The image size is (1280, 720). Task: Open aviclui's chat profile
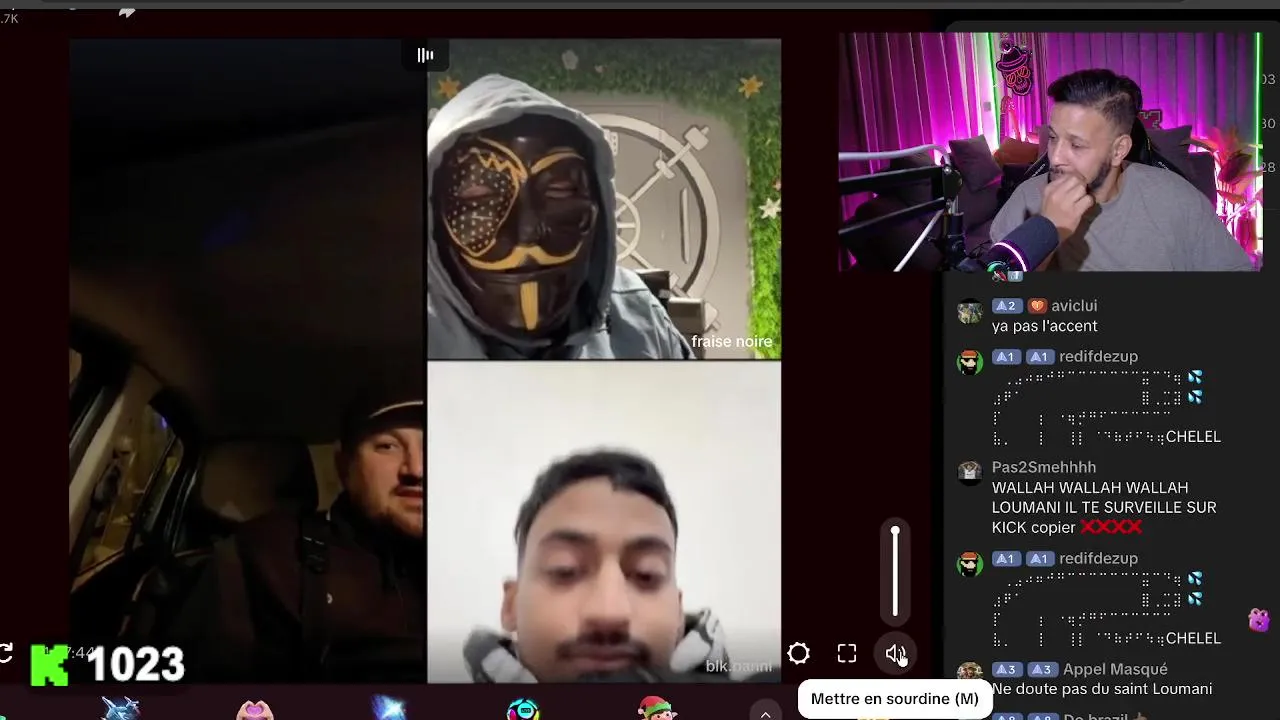pos(1074,306)
